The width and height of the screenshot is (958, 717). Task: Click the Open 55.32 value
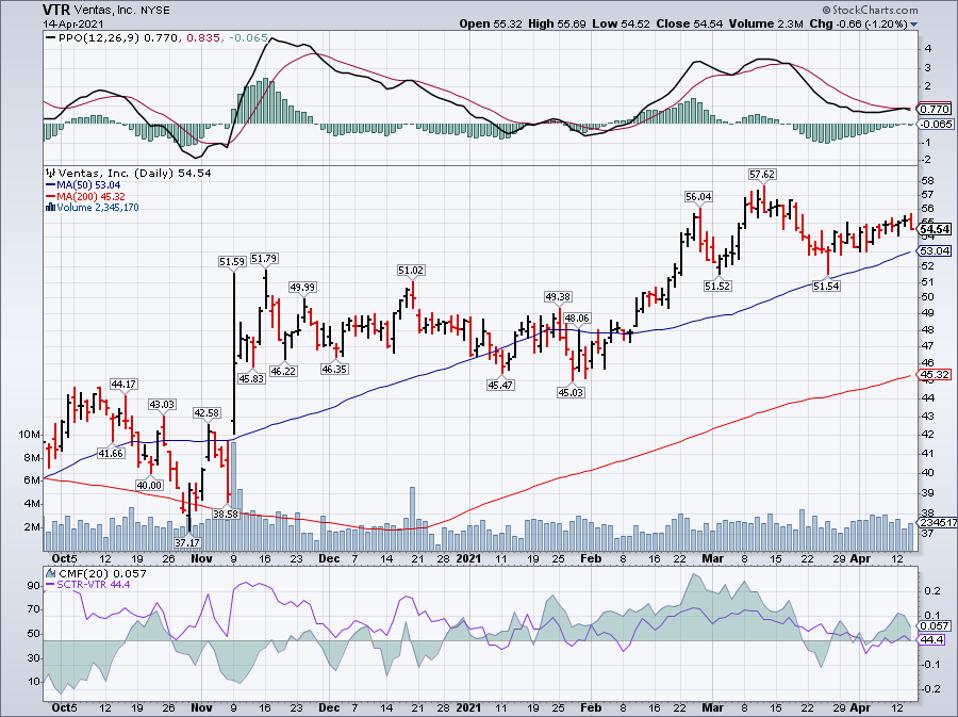click(491, 24)
